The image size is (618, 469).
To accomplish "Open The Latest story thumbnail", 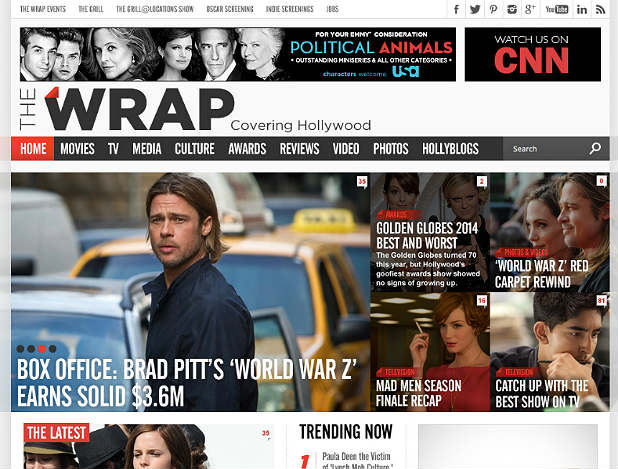I will [149, 447].
